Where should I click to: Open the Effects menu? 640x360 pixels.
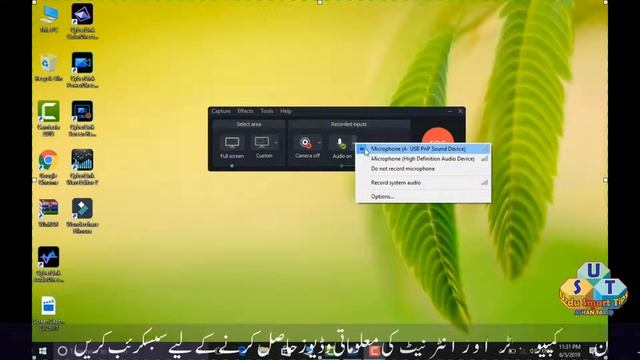pos(245,111)
